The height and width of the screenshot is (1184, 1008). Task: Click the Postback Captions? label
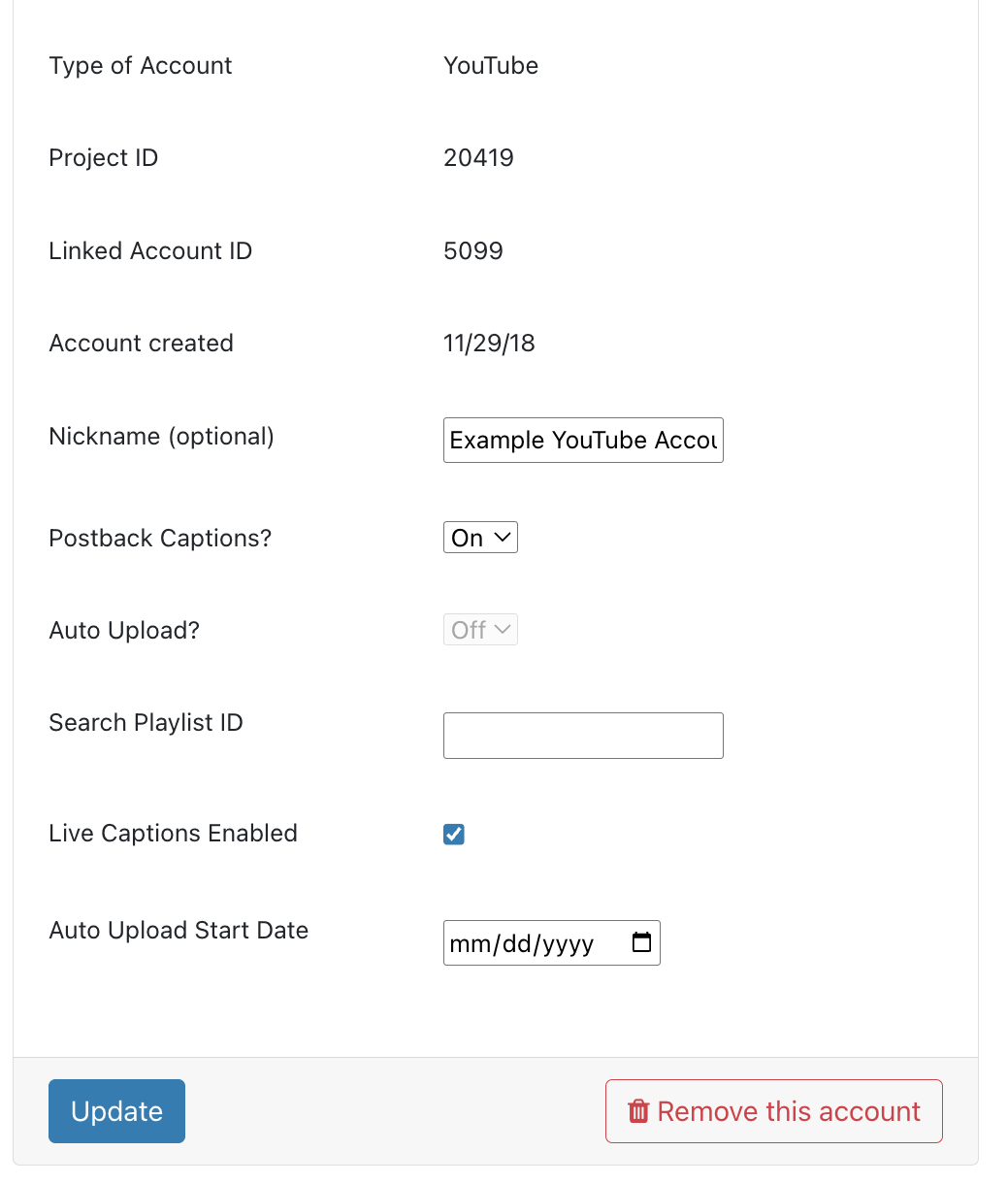160,539
